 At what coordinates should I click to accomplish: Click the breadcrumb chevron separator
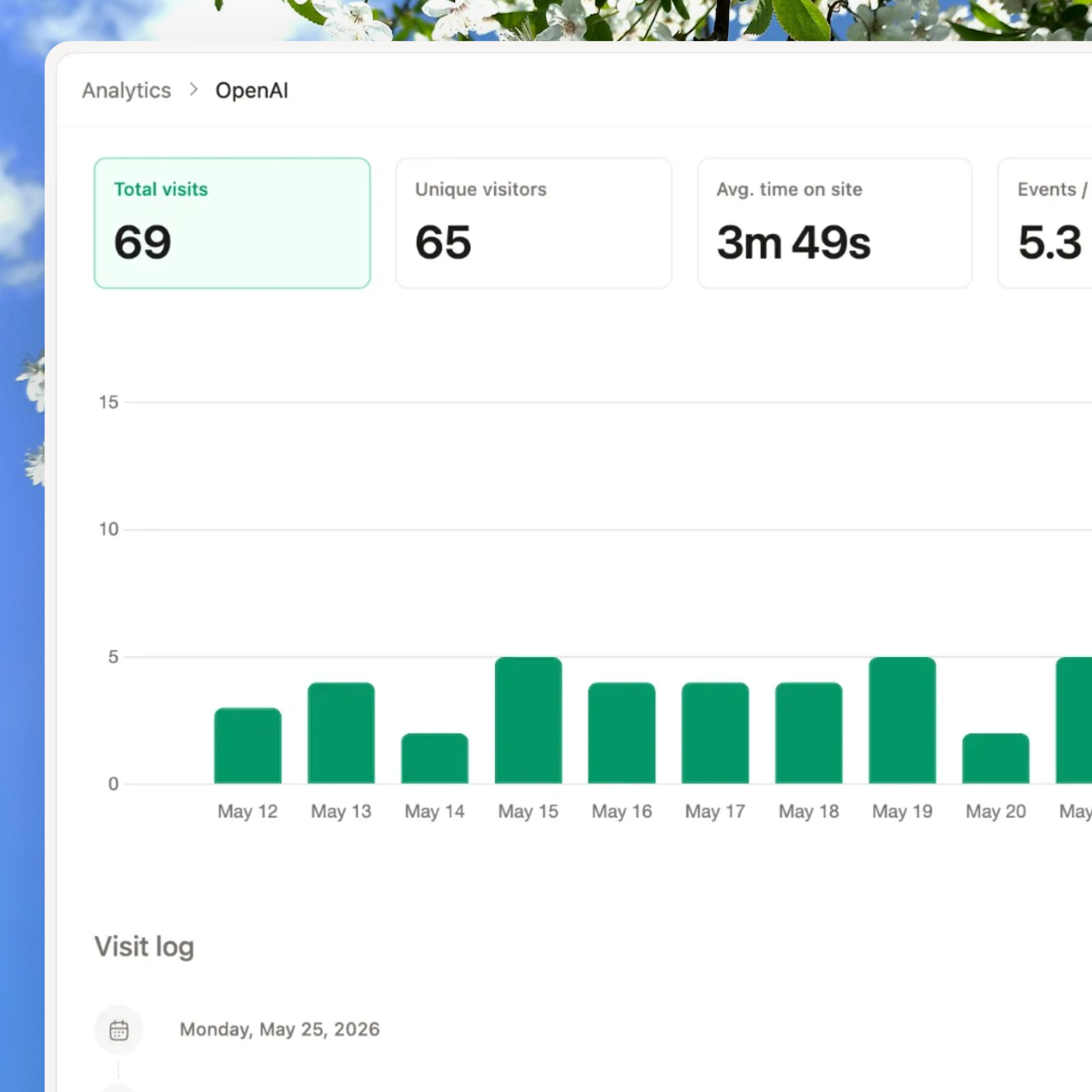click(x=194, y=89)
